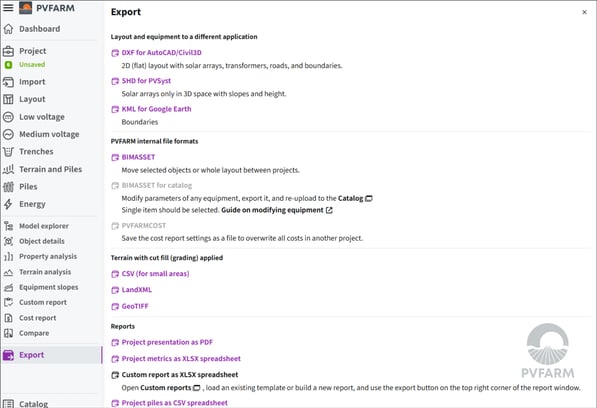Click the Terrain and Piles icon
The height and width of the screenshot is (408, 597).
[x=8, y=169]
